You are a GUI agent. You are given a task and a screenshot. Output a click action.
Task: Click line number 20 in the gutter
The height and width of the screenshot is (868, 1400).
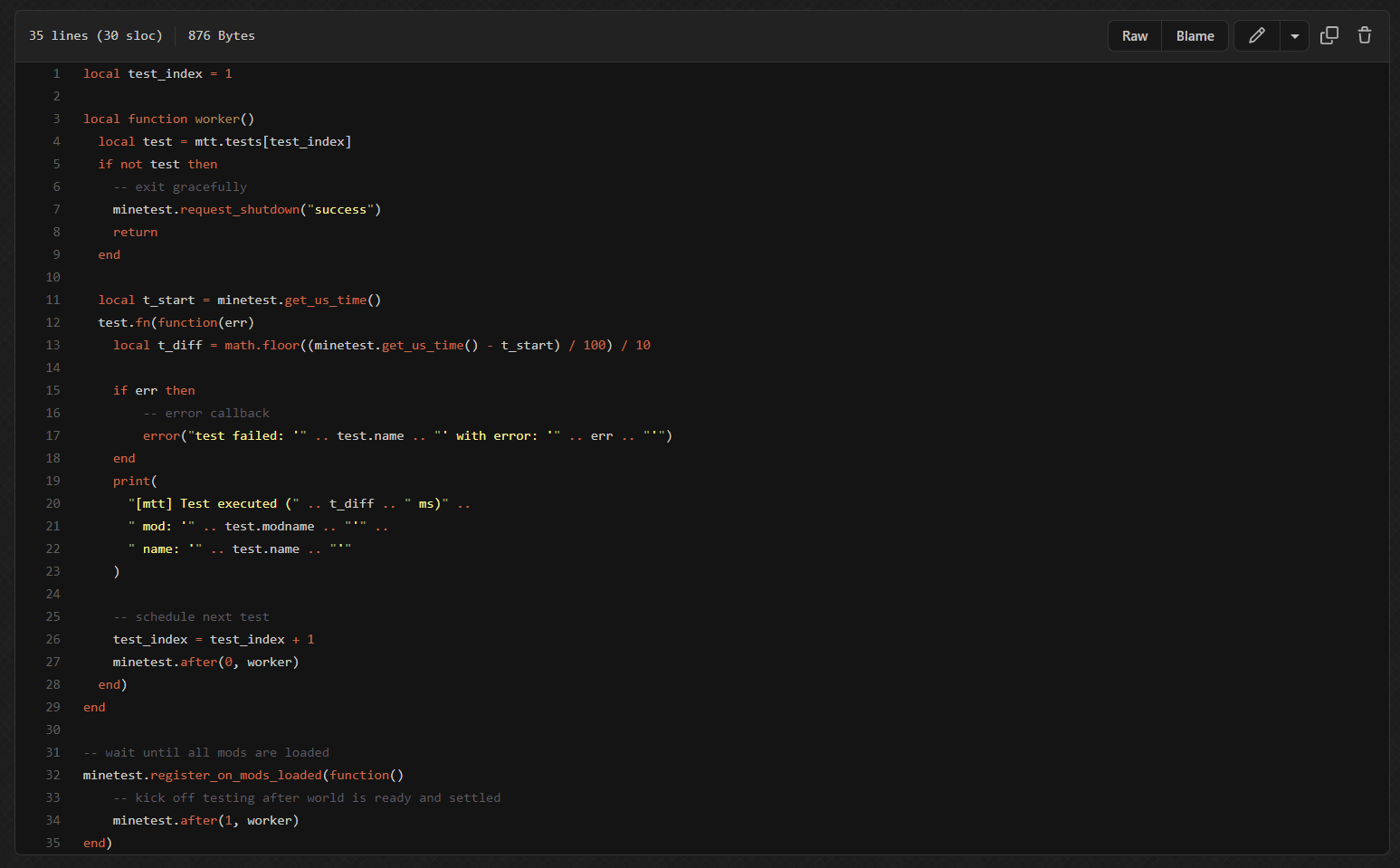[53, 504]
